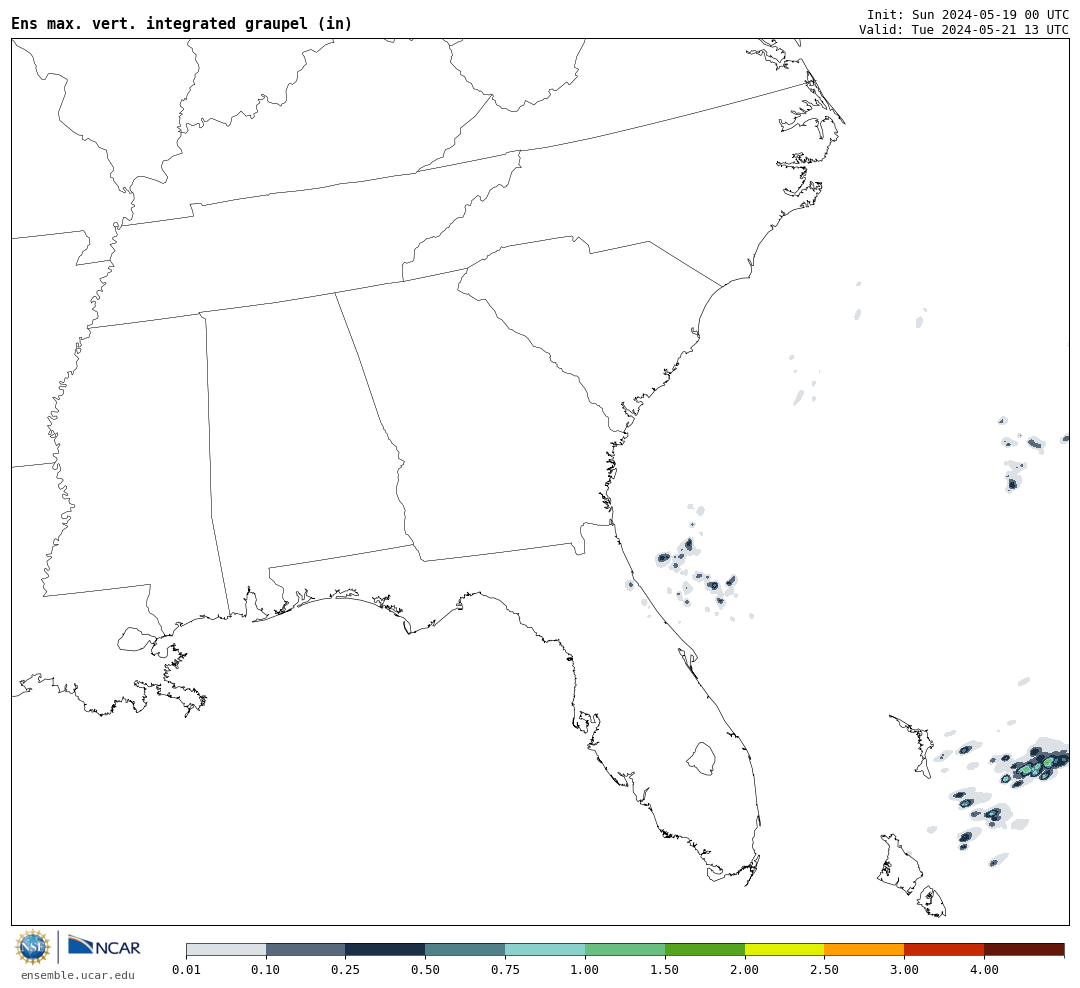
Task: Select the 0.75–1.00 aqua color swatch
Action: pyautogui.click(x=545, y=949)
